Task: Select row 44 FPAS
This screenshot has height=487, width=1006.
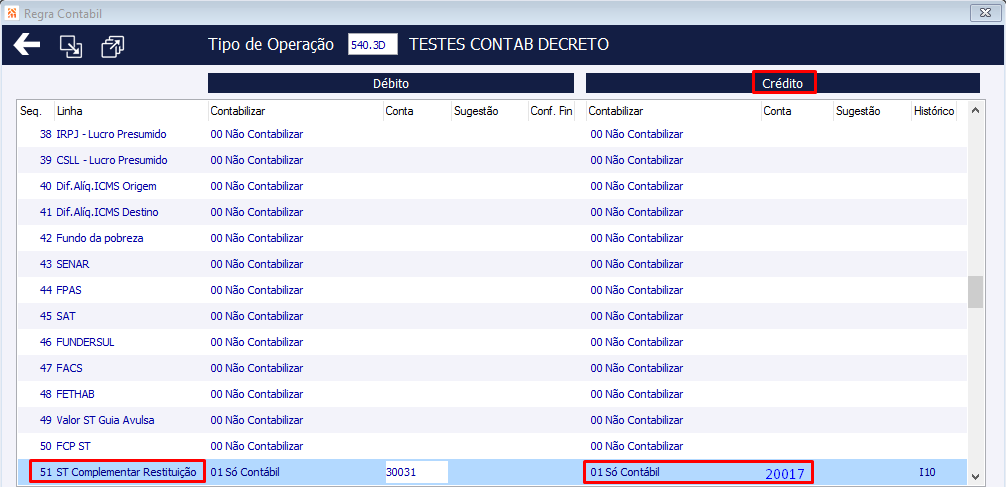Action: point(492,290)
